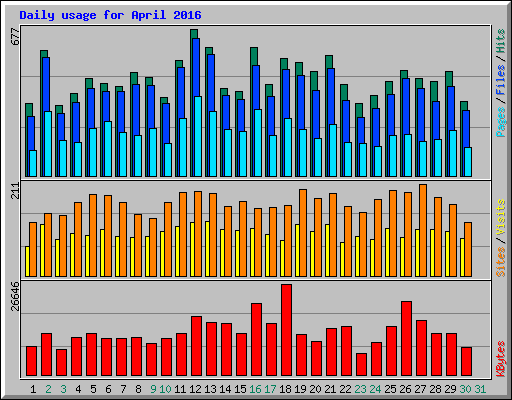Click day 27 on the x-axis
The height and width of the screenshot is (400, 512).
click(x=420, y=389)
